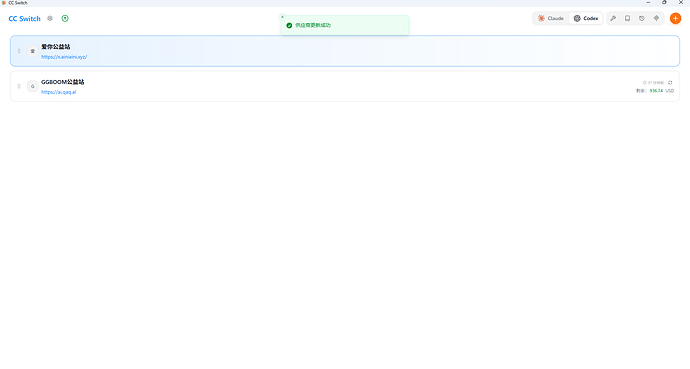Open the wrench tool icon in toolbar
The image size is (690, 369).
click(613, 18)
